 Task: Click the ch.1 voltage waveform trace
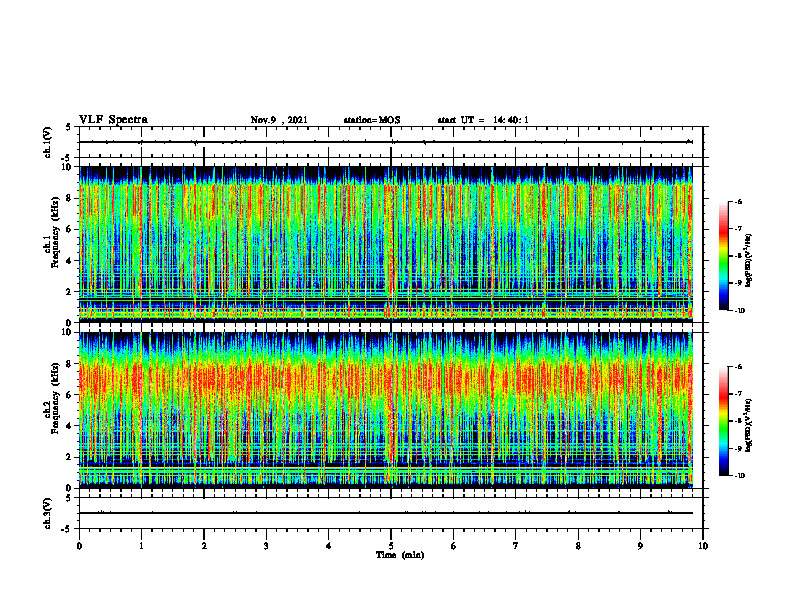coord(386,142)
